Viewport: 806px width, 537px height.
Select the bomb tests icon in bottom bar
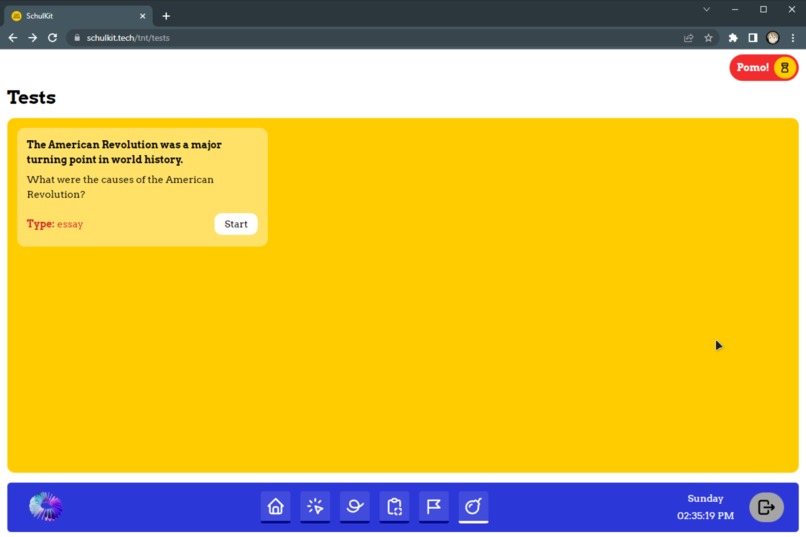[x=473, y=507]
